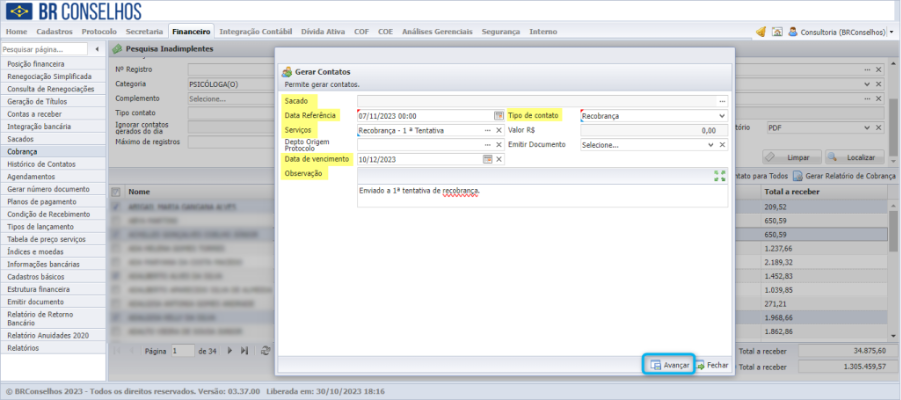901x400 pixels.
Task: Open the Cadastros menu tab
Action: coord(54,32)
